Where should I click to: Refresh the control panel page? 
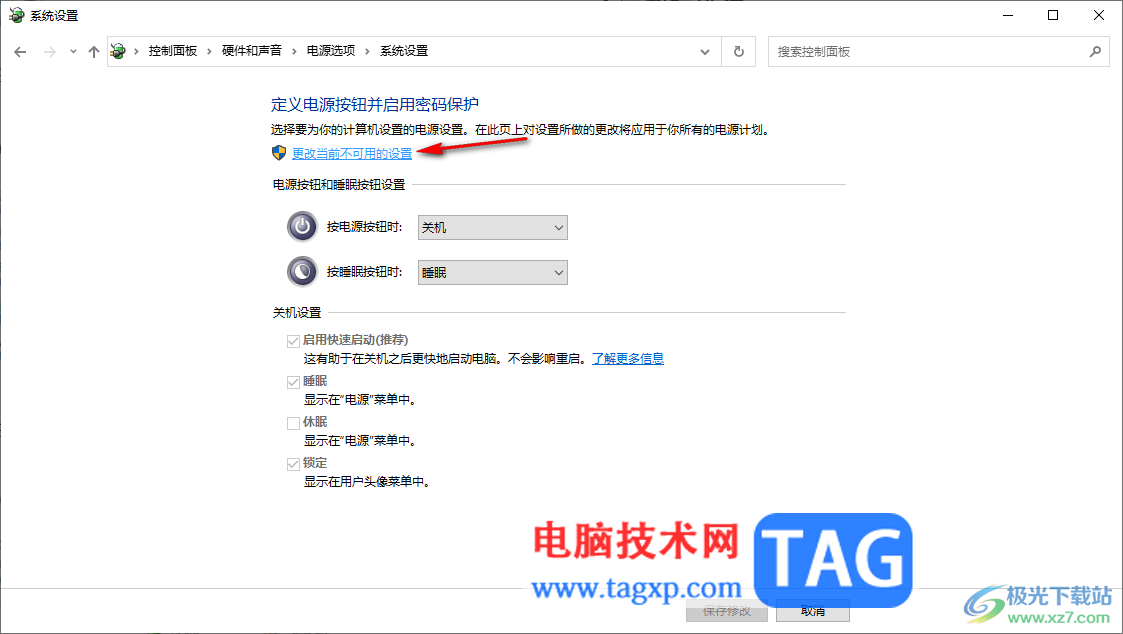pyautogui.click(x=738, y=52)
